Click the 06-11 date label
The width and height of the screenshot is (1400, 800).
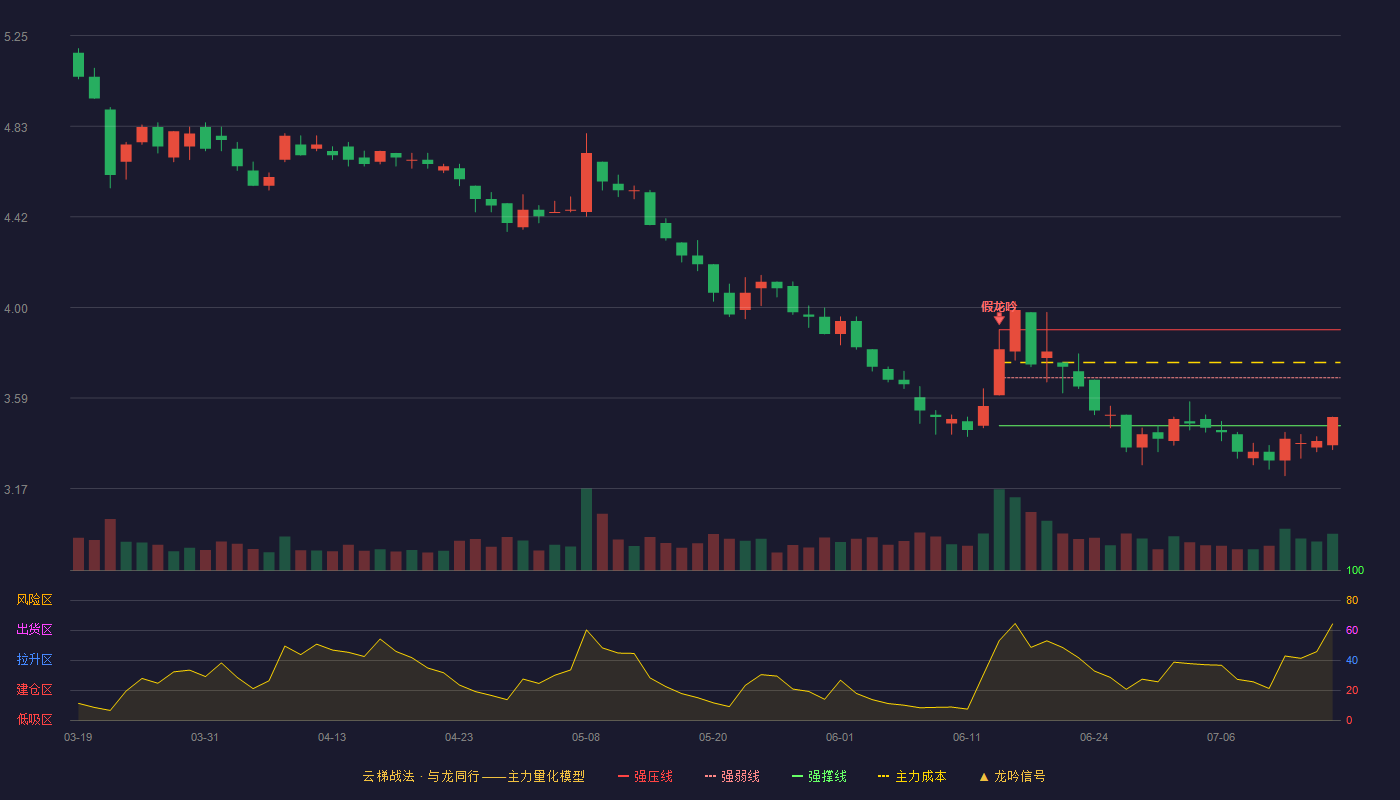coord(967,737)
